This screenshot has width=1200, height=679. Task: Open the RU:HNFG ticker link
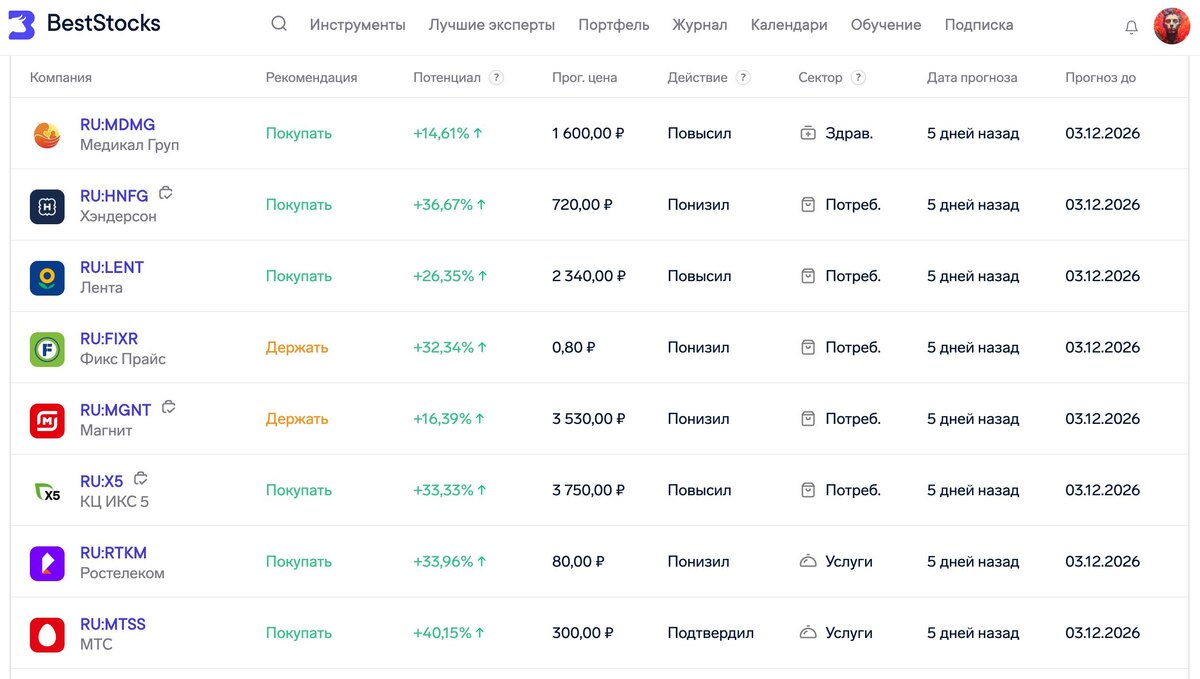(114, 196)
